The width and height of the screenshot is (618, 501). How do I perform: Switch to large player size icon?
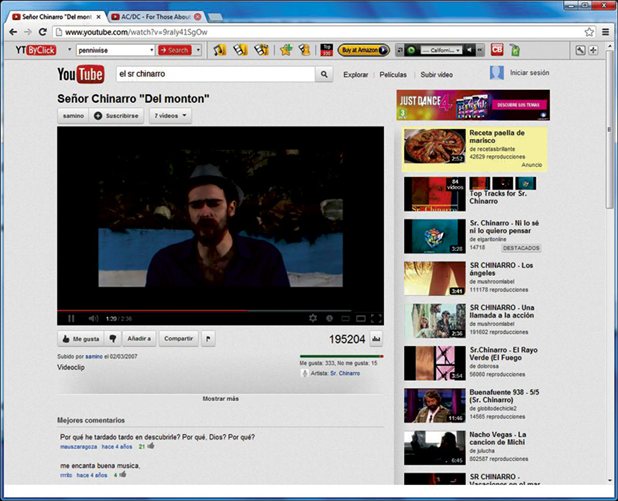(x=361, y=318)
